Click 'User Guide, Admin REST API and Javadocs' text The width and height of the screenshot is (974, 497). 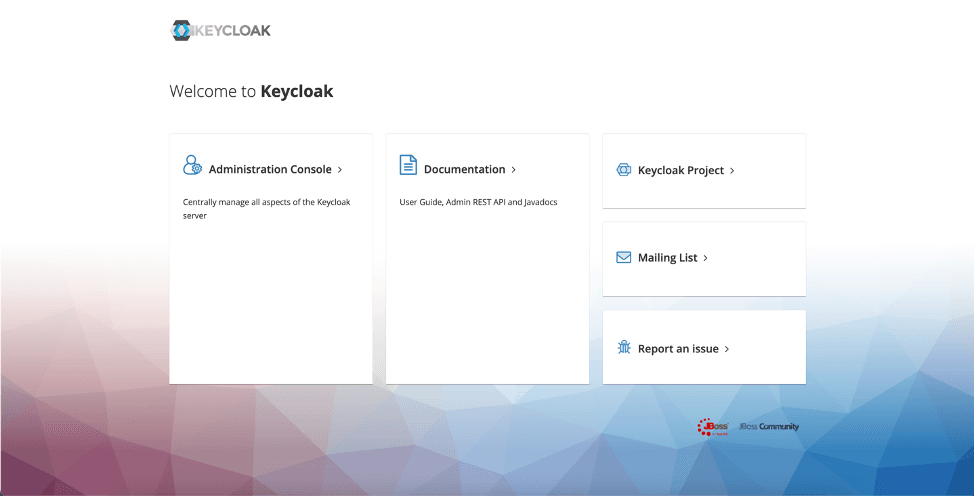[478, 202]
